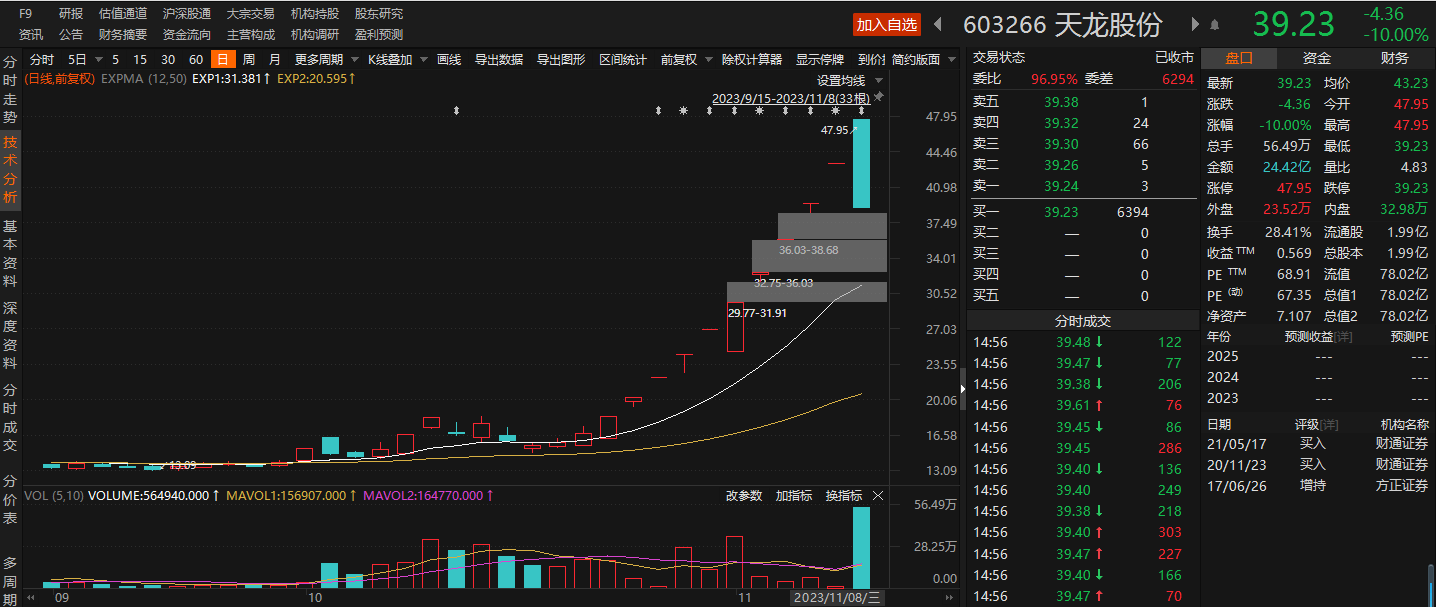Click the F9 label
1436x607 pixels.
tap(26, 14)
